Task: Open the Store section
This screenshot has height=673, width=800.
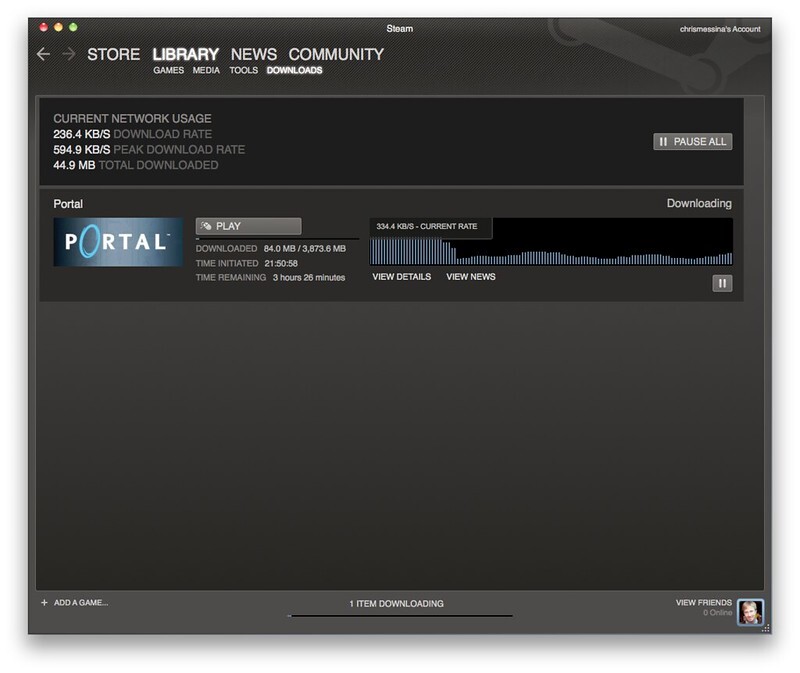Action: (x=113, y=54)
